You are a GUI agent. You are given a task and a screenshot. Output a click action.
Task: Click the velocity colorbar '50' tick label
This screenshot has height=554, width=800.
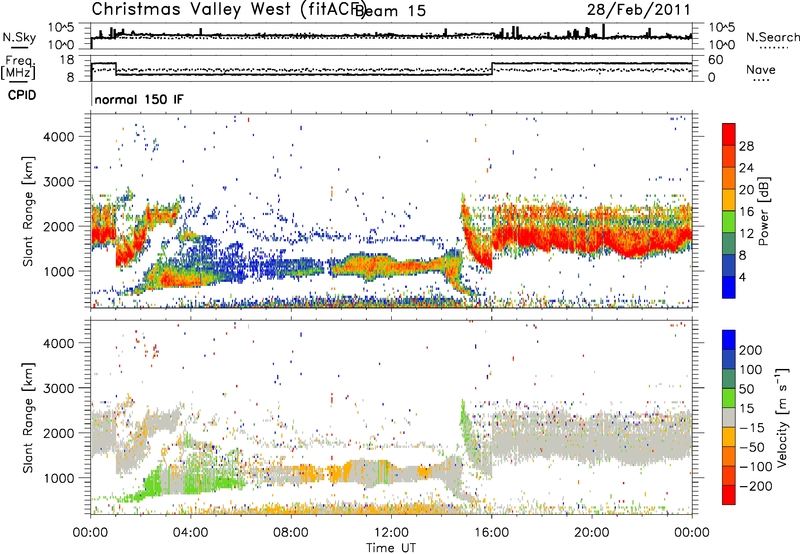click(746, 389)
